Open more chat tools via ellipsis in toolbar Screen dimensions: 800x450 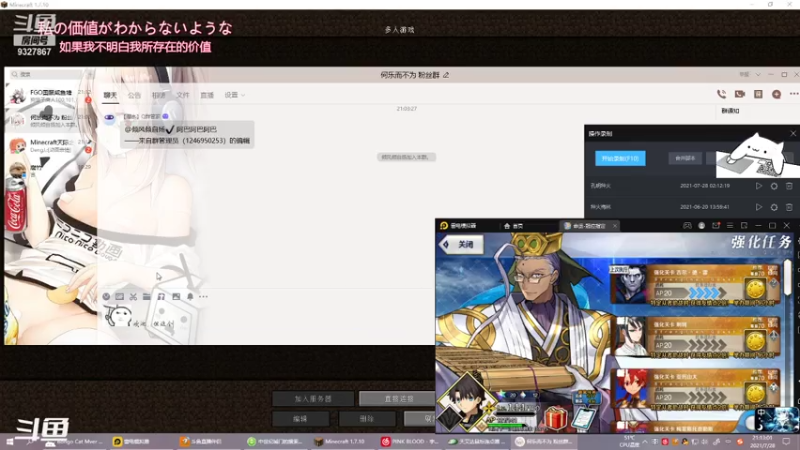click(204, 296)
